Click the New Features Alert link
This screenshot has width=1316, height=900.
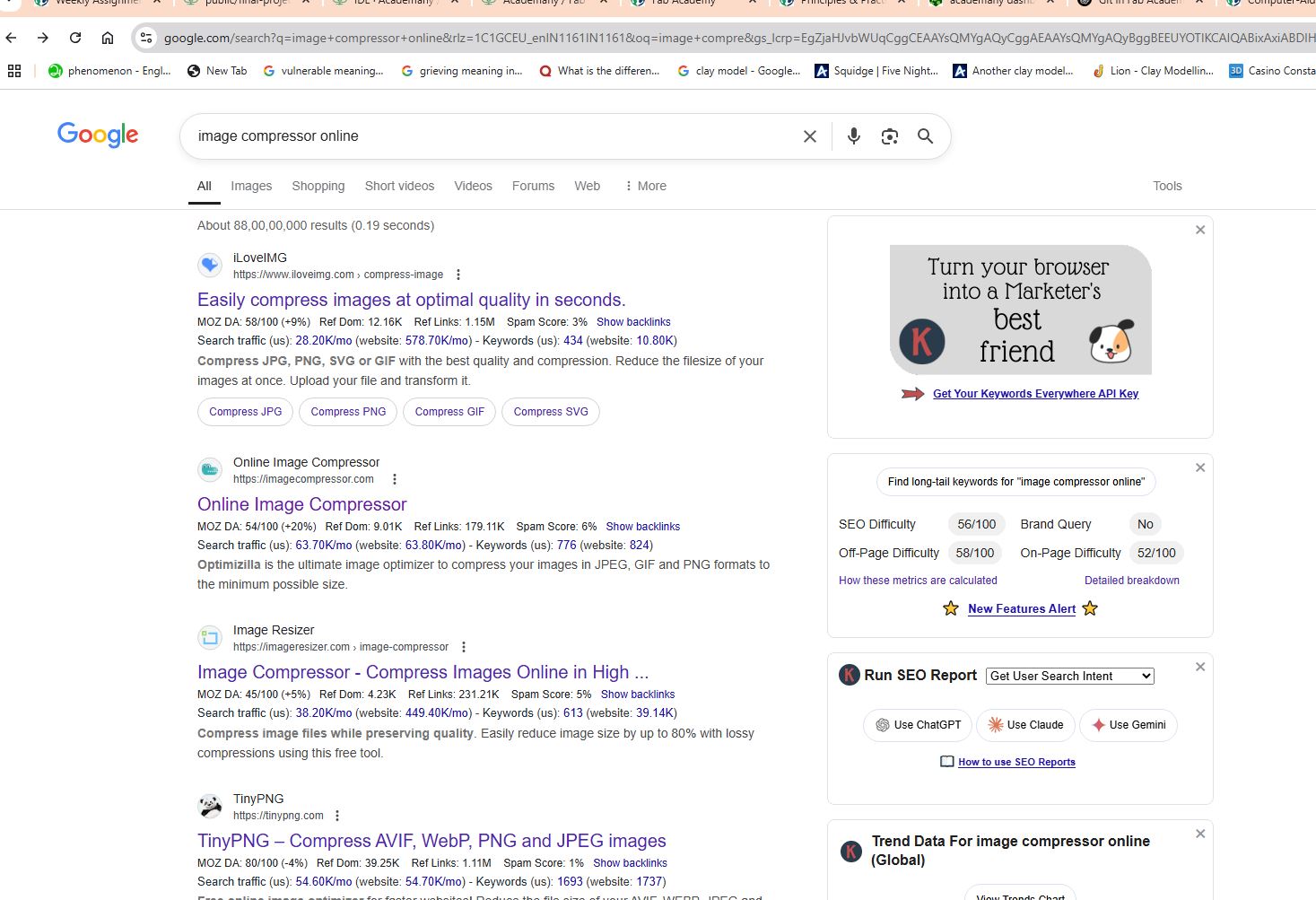coord(1022,608)
